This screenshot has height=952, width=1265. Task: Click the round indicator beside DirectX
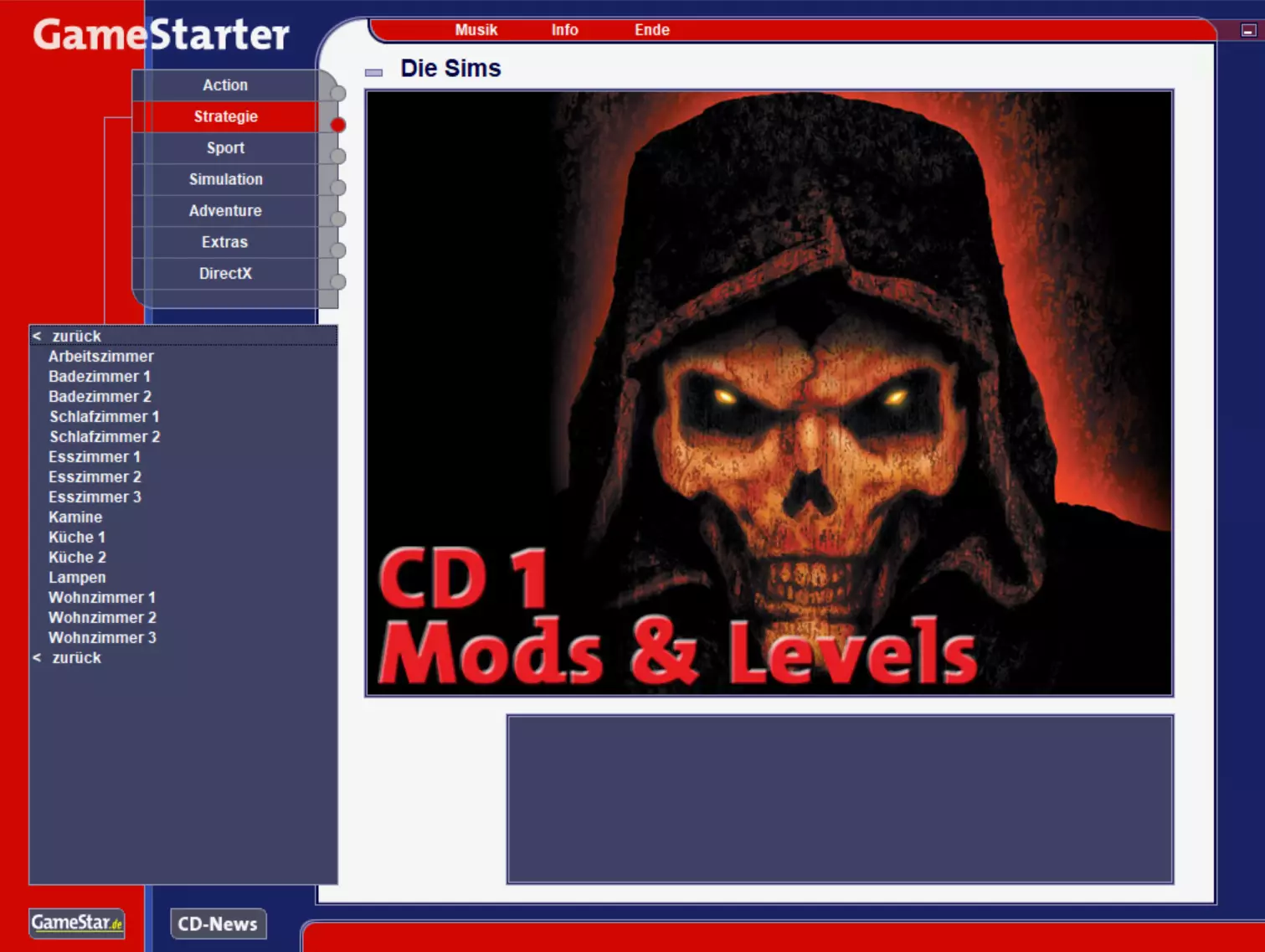[x=338, y=281]
